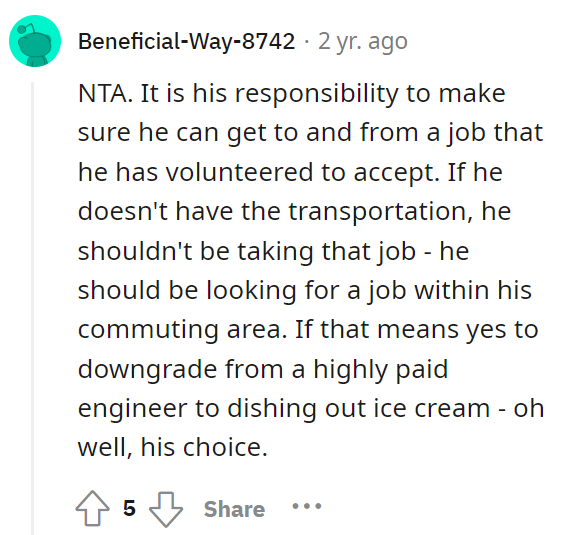This screenshot has height=535, width=571.
Task: Click the phrase "volunteered to accept"
Action: point(303,172)
